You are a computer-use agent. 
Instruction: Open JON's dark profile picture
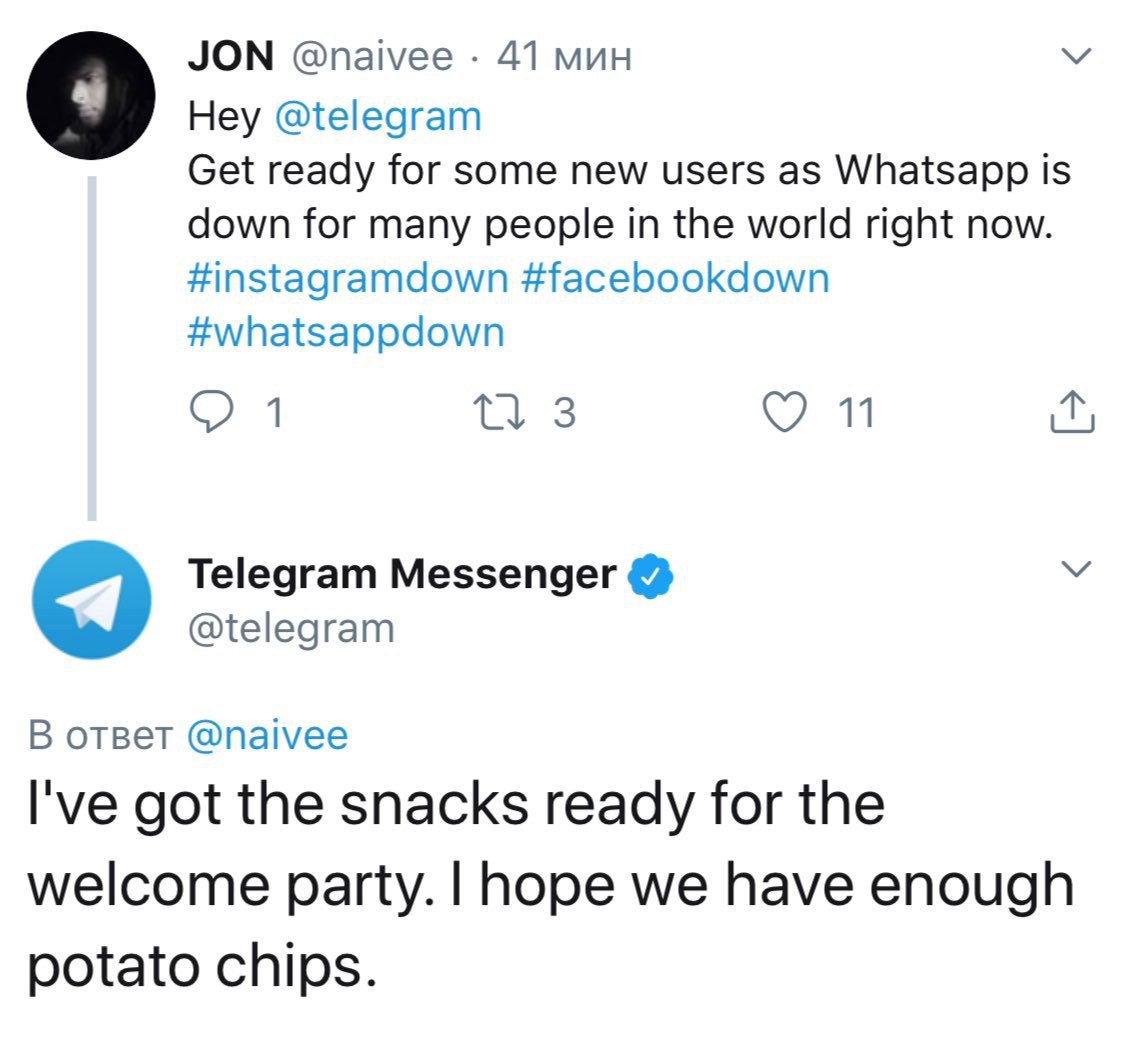[x=91, y=95]
